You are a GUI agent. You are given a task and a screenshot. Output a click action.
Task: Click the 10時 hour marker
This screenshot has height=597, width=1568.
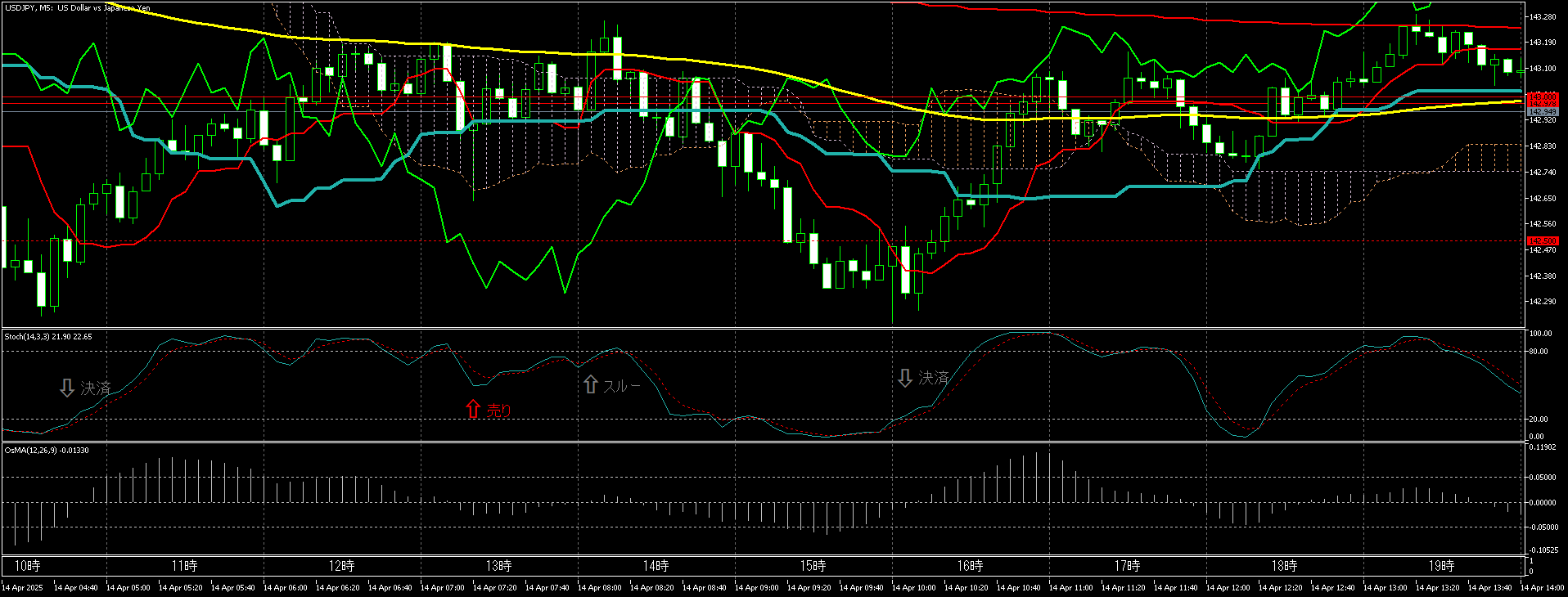(27, 566)
